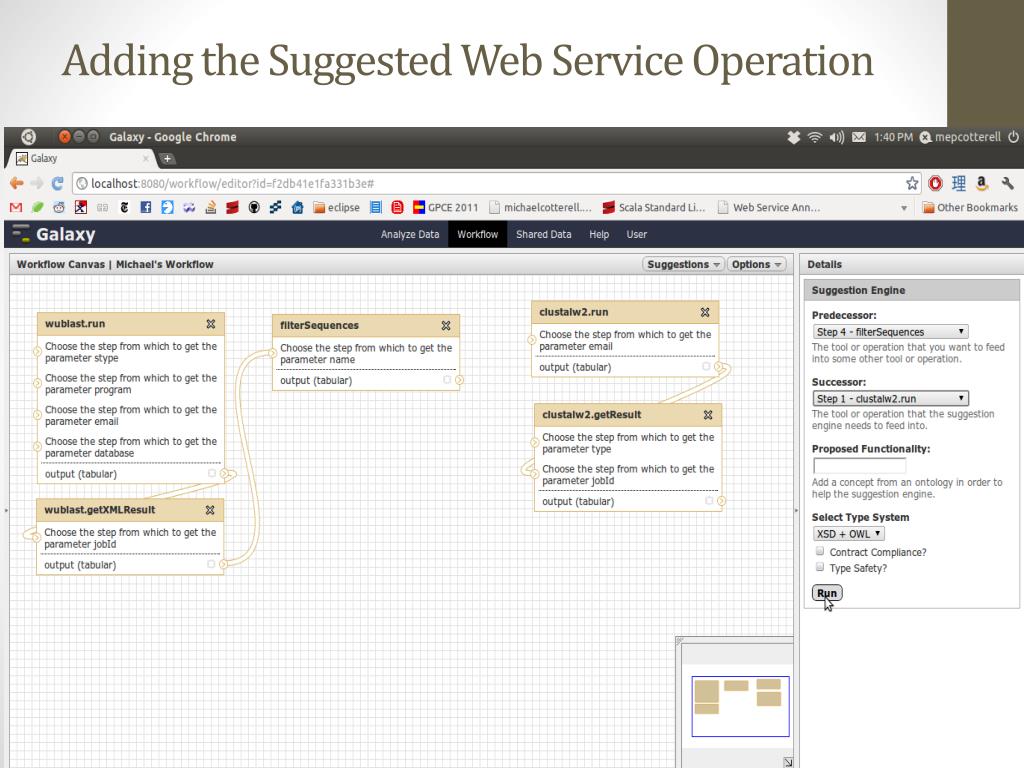Click the Ubuntu dash logo icon

click(x=28, y=136)
